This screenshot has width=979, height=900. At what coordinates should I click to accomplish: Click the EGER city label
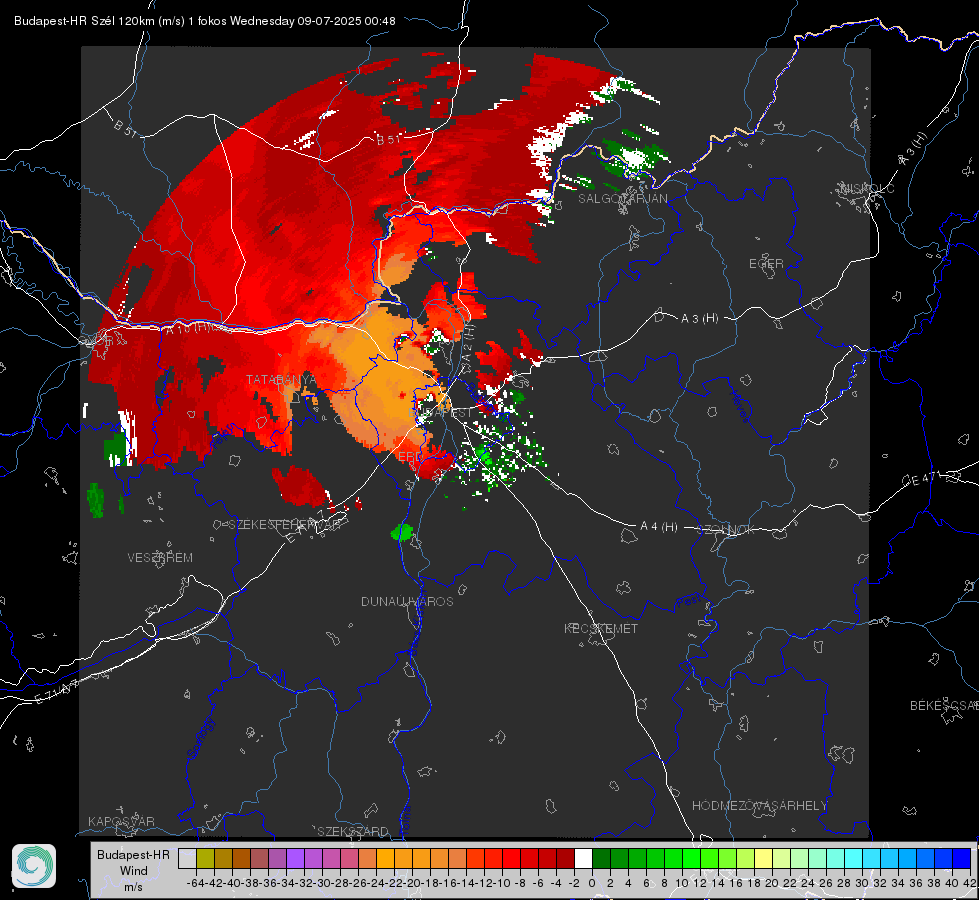(x=766, y=264)
